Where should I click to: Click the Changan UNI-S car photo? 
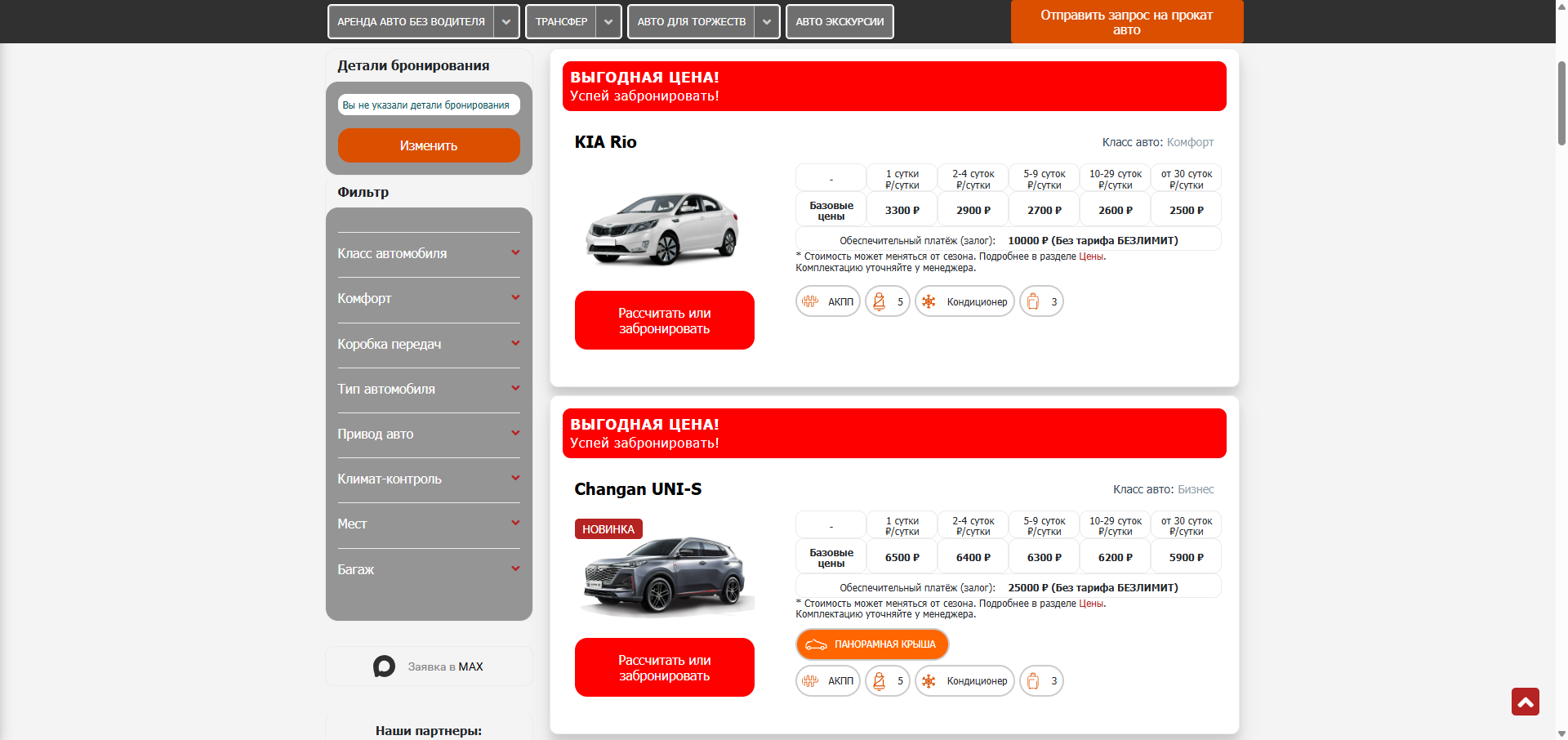tap(666, 574)
